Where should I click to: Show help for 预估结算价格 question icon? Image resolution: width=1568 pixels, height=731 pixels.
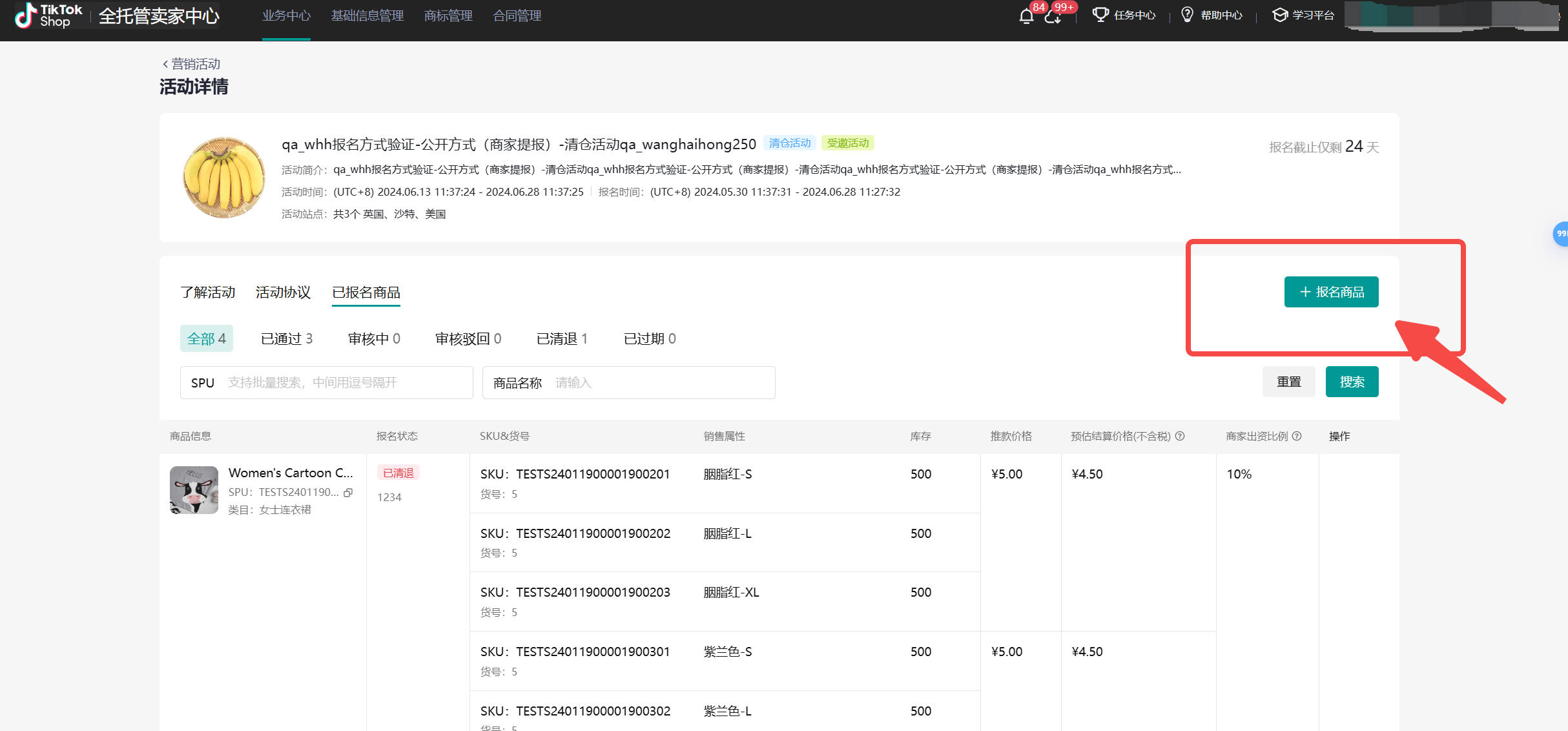[x=1180, y=436]
